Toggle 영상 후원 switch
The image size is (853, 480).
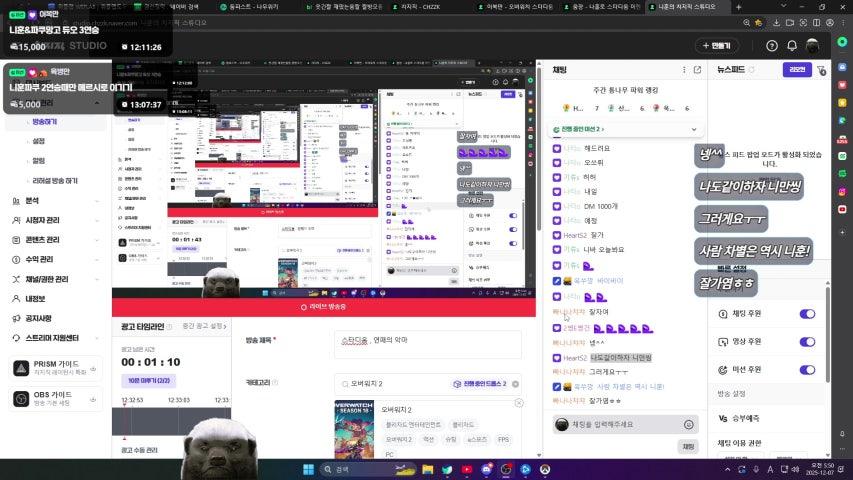point(807,342)
